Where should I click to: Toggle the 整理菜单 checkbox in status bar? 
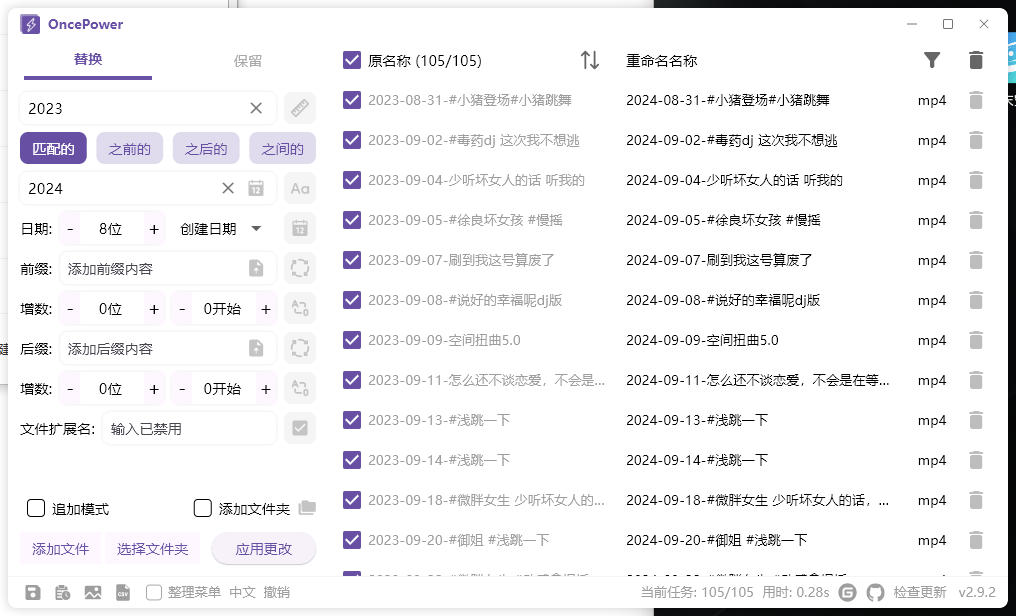(x=155, y=592)
